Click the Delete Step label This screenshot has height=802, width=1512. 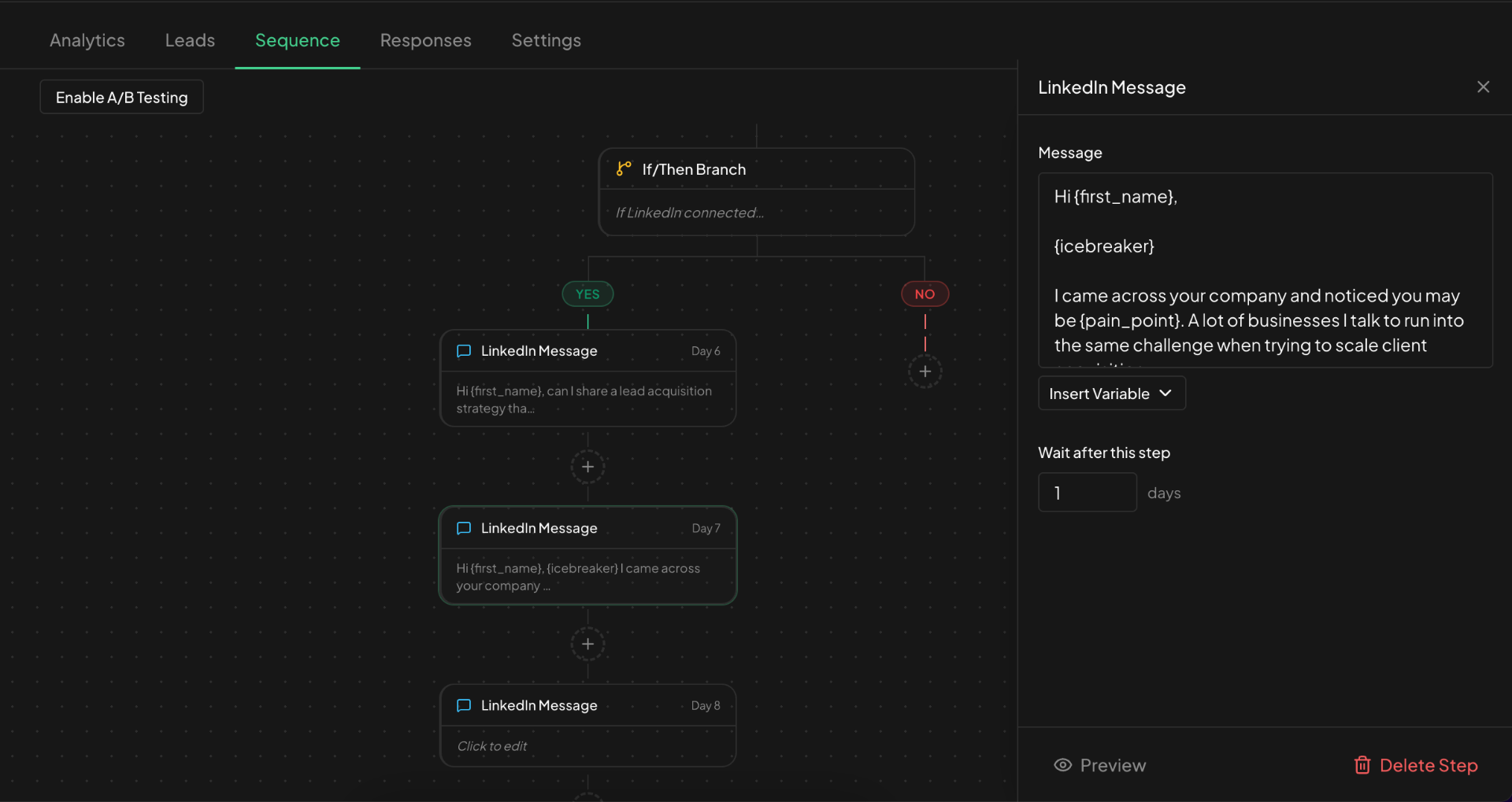[x=1429, y=765]
